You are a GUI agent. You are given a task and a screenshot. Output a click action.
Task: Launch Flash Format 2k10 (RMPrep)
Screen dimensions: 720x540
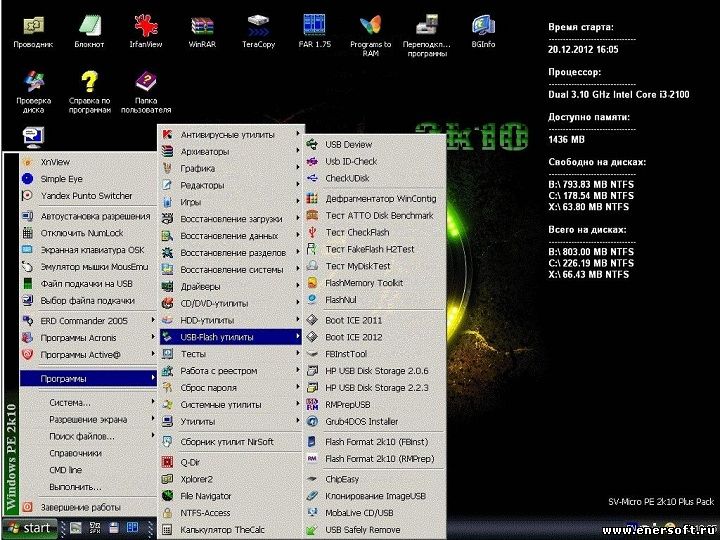click(x=375, y=459)
